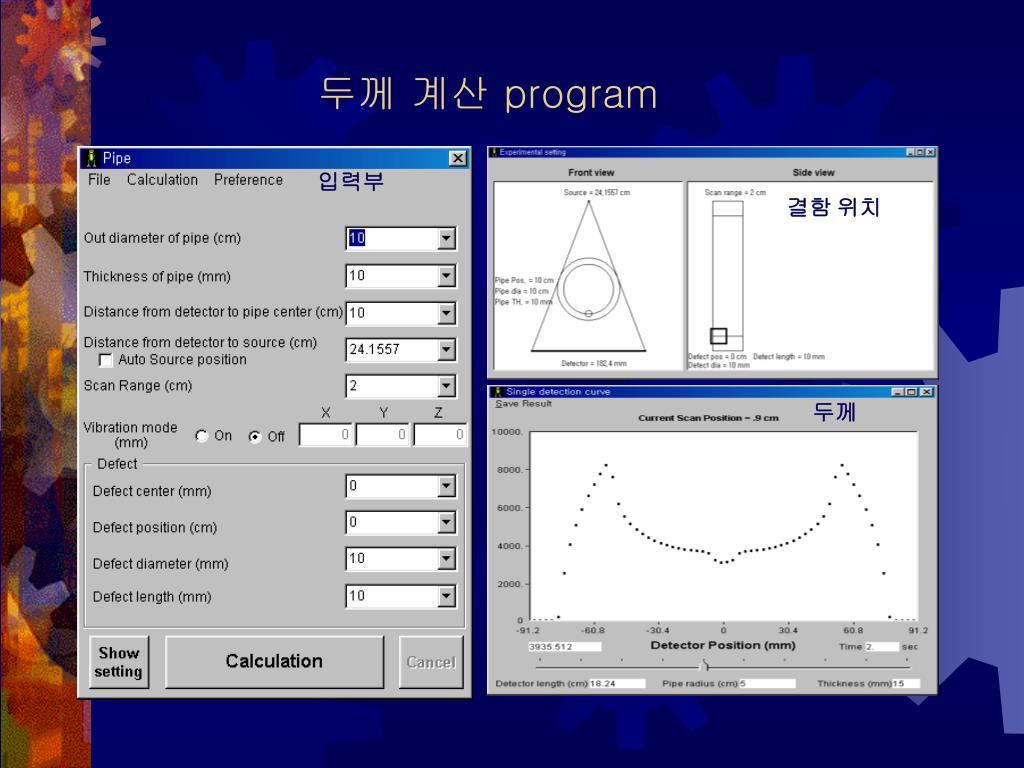Screen dimensions: 1024x768
Task: Open the Preference menu
Action: 248,180
